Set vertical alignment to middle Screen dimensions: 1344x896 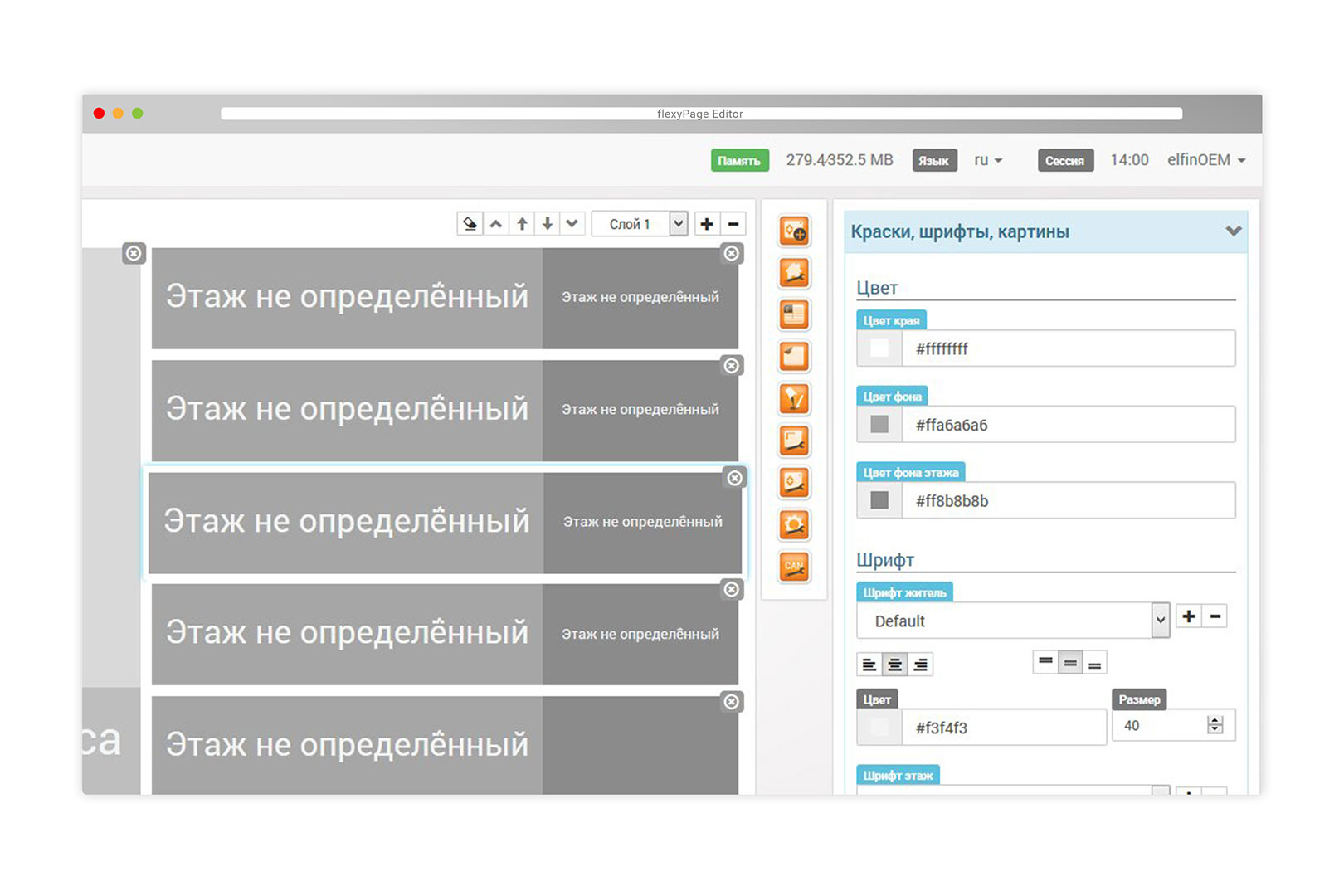(x=1070, y=662)
